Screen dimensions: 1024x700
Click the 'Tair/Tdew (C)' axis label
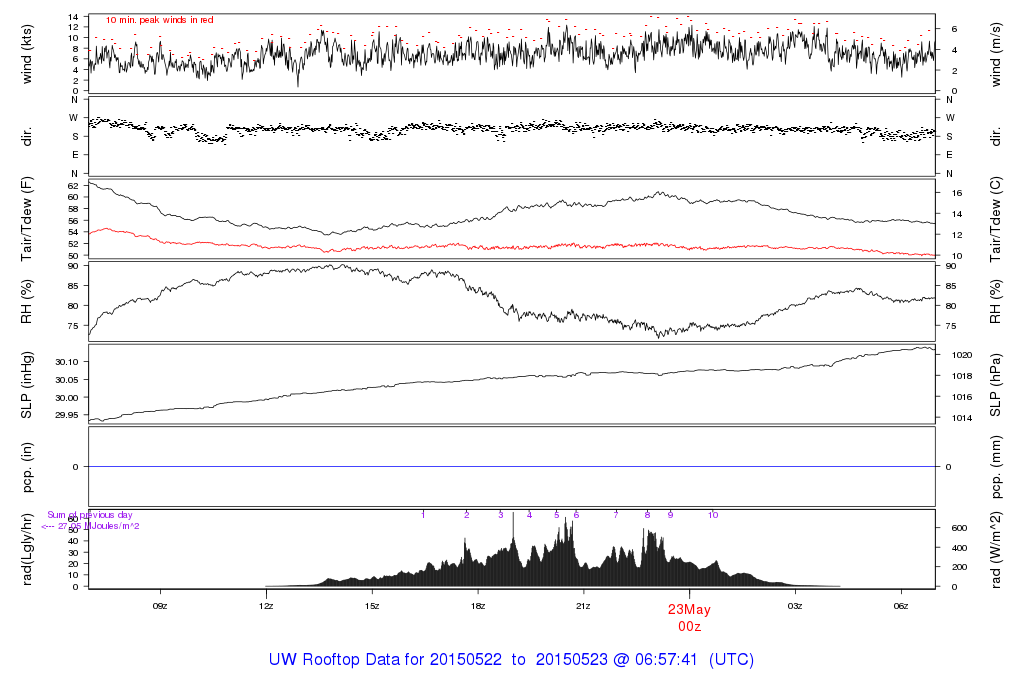coord(995,219)
